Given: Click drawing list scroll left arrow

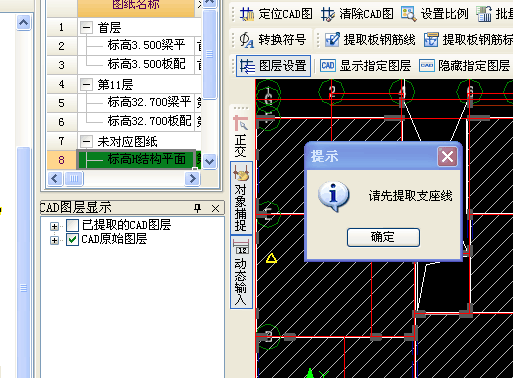Looking at the screenshot, I should tap(55, 179).
